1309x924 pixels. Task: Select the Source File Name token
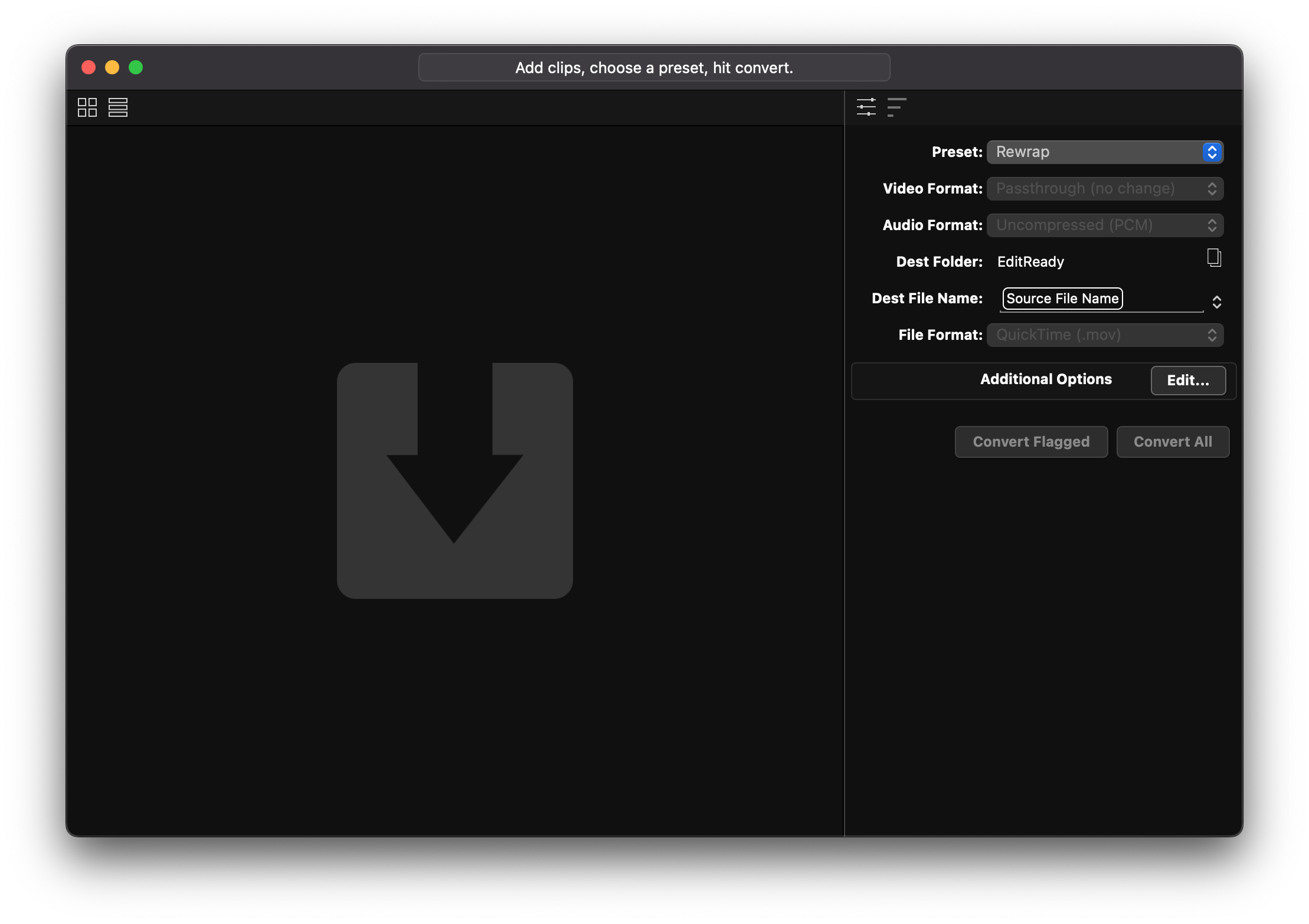pos(1062,299)
